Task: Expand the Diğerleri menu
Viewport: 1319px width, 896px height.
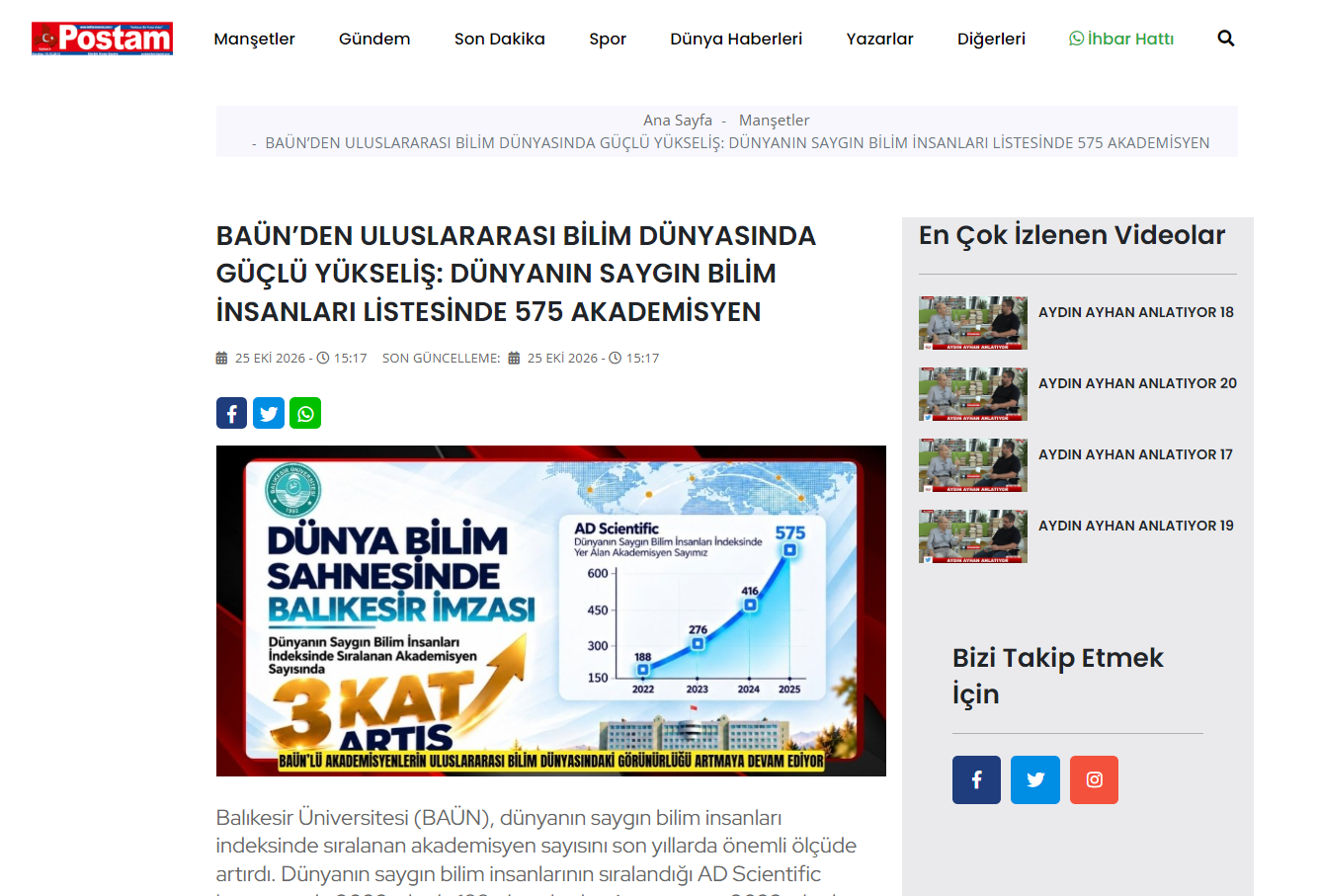Action: pos(992,39)
